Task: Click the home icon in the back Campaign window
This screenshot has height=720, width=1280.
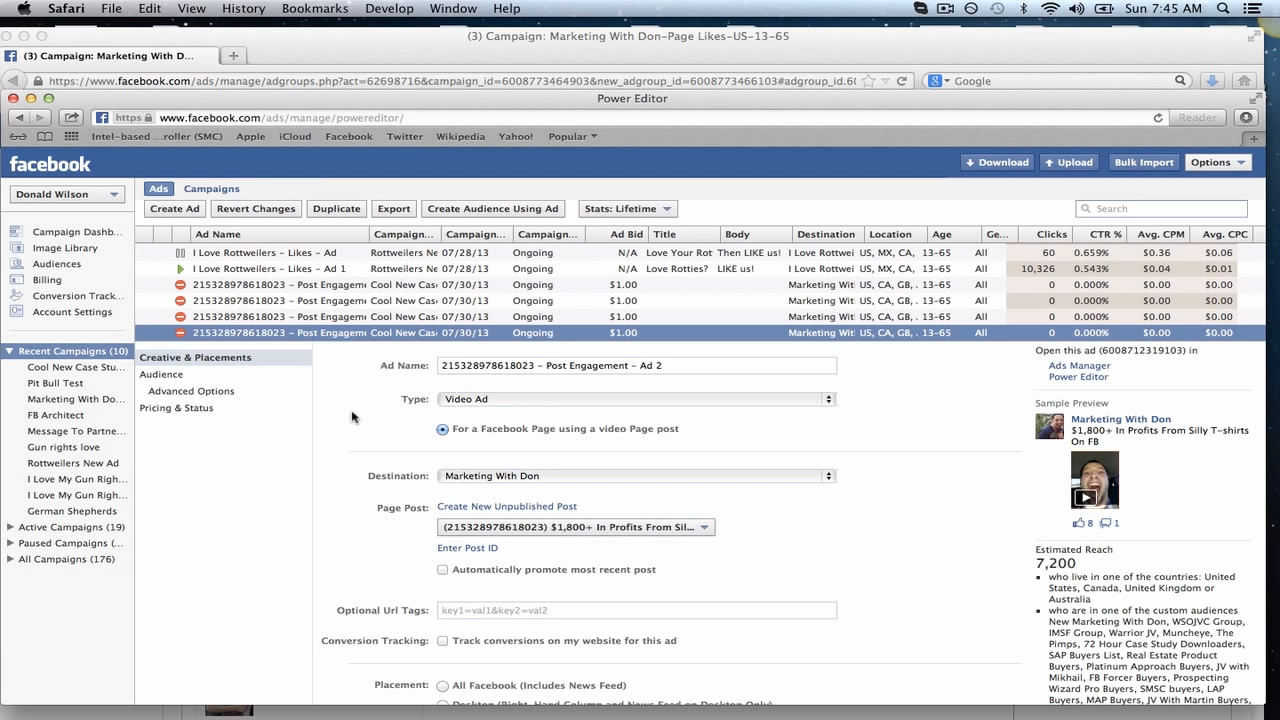Action: (x=1244, y=81)
